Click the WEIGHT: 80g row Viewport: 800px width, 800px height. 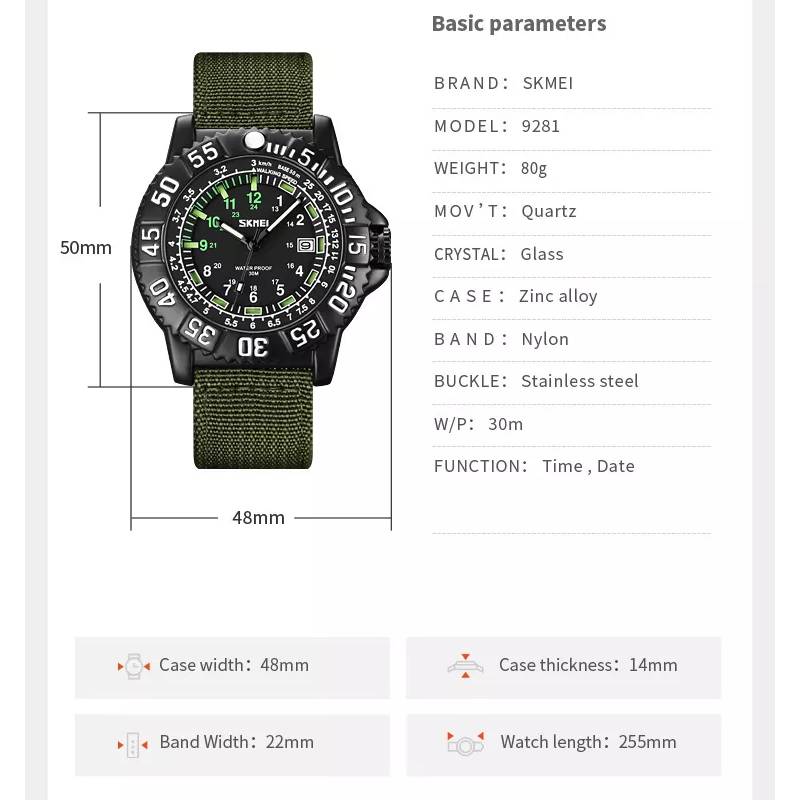[571, 168]
